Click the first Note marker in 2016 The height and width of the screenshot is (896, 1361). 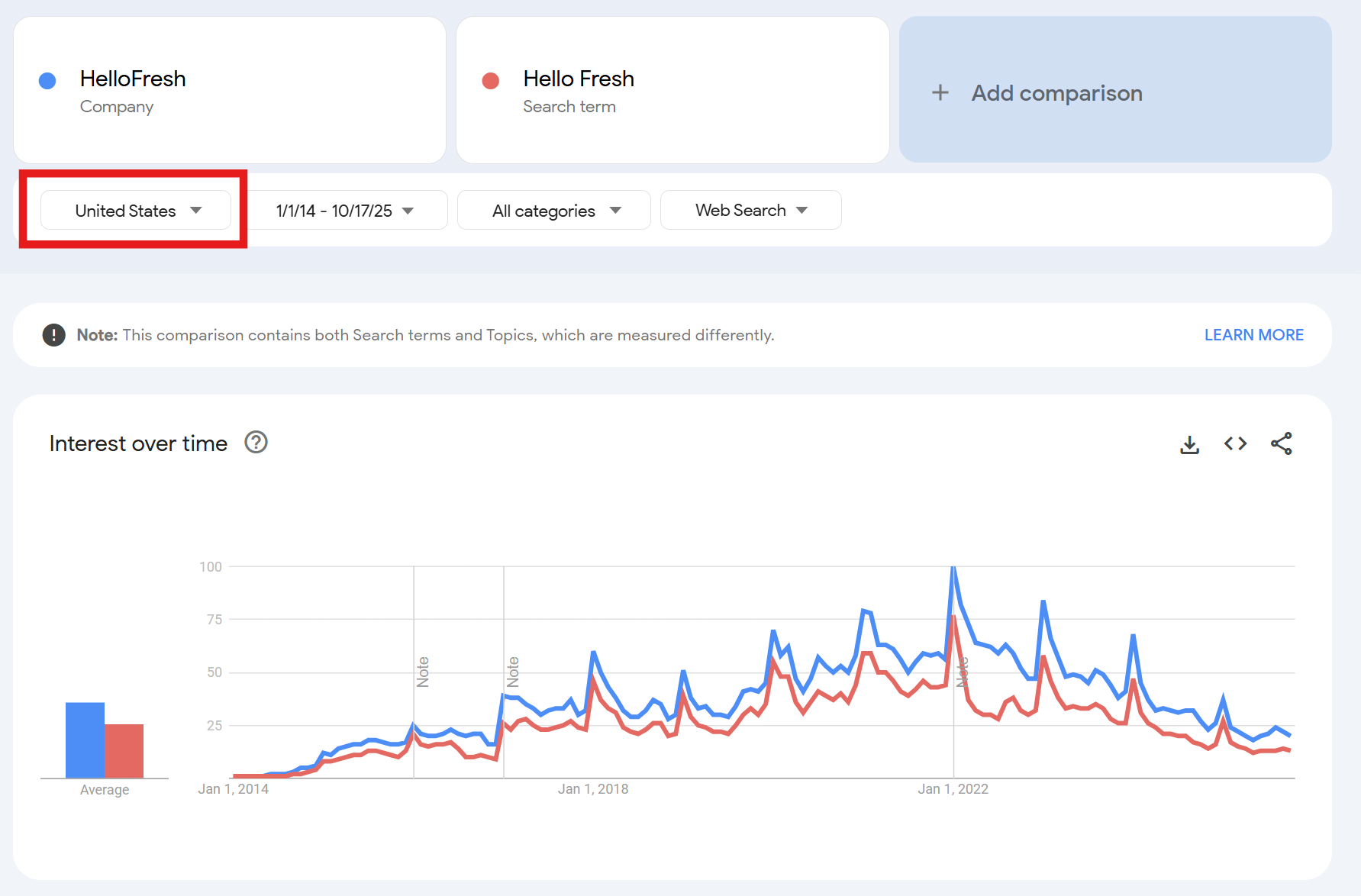pyautogui.click(x=423, y=672)
